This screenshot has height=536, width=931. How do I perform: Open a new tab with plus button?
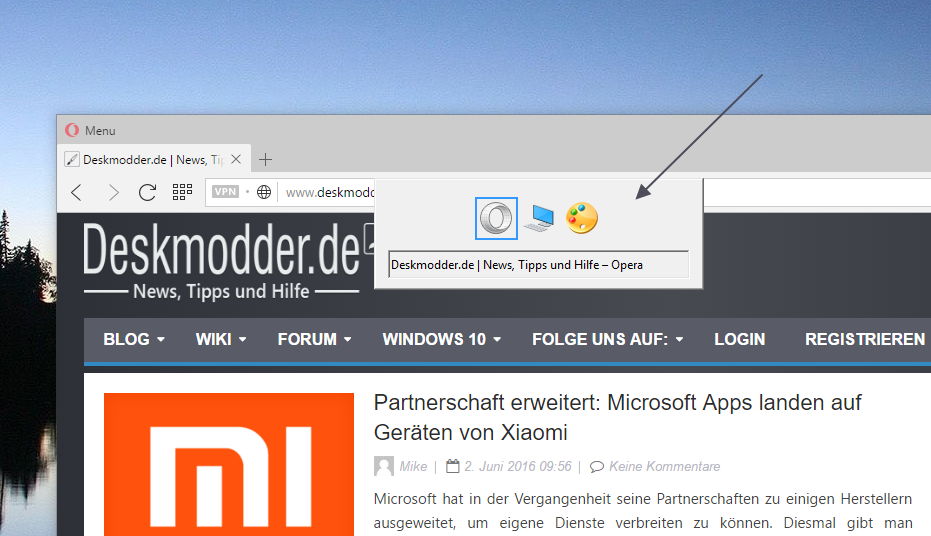coord(265,160)
